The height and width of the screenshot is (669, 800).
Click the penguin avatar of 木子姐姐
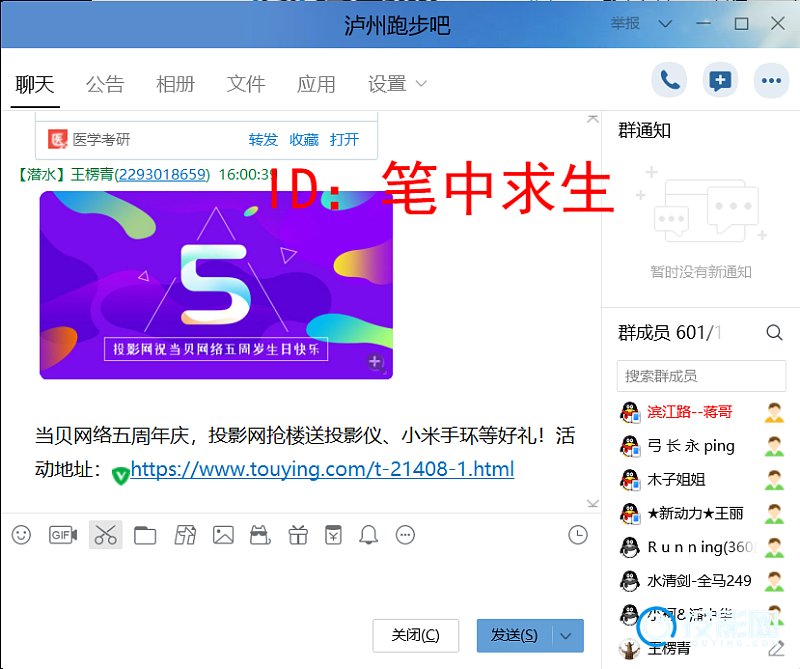click(x=630, y=480)
